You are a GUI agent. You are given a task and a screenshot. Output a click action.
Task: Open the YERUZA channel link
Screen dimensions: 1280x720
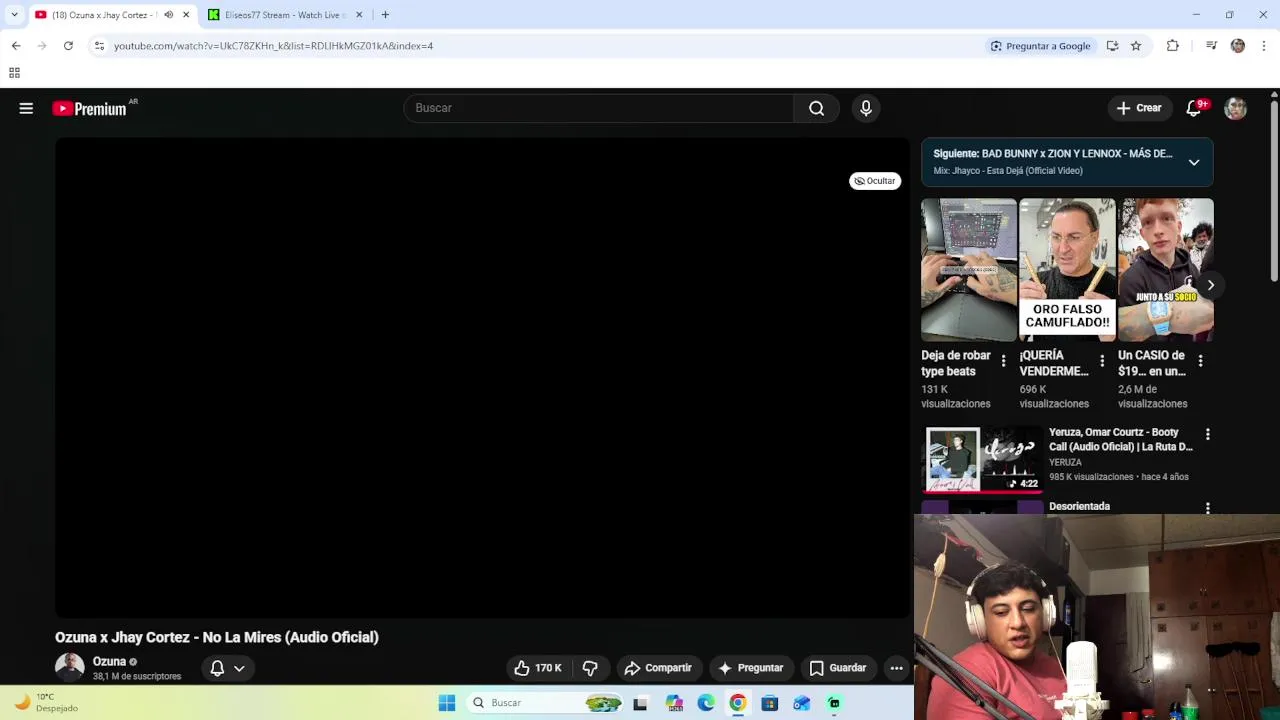point(1065,462)
